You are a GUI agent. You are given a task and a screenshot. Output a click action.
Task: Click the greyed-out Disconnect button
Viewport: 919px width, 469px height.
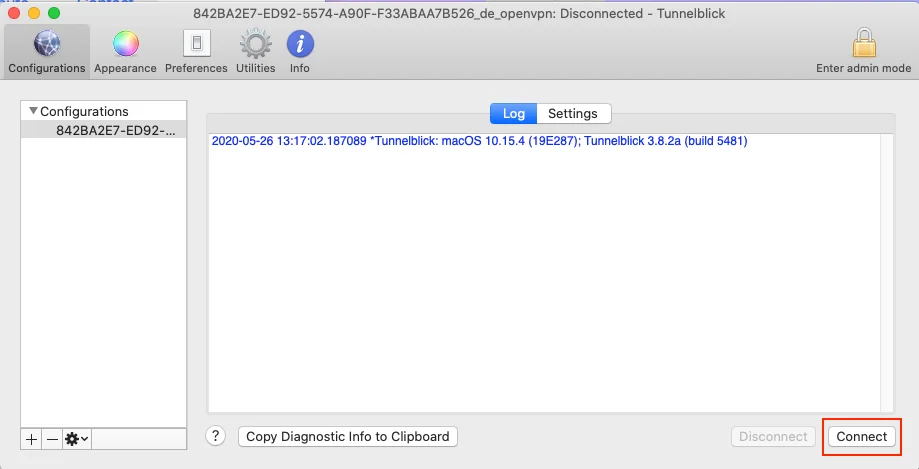coord(773,436)
